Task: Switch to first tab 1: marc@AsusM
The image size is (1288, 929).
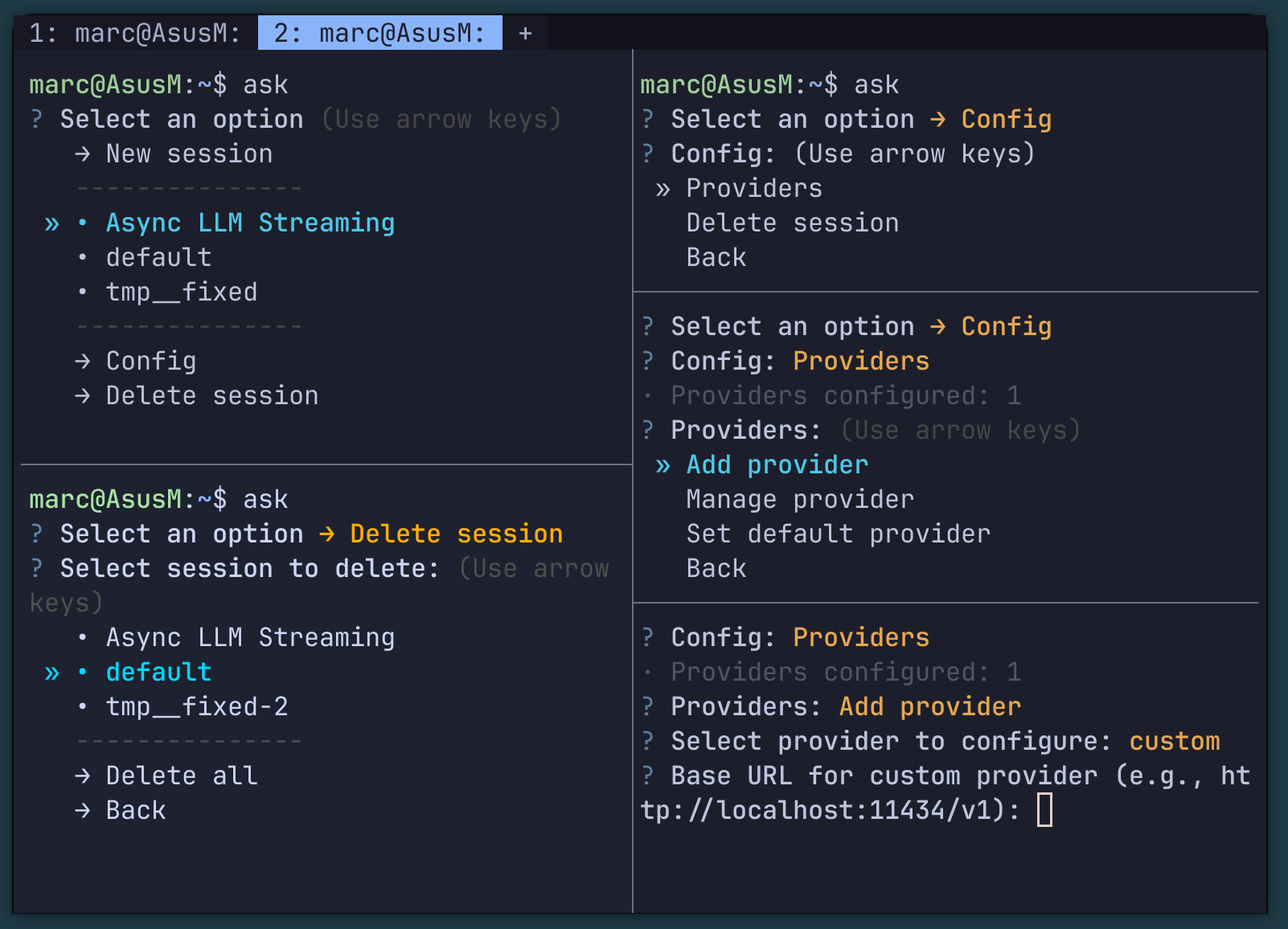Action: (134, 33)
